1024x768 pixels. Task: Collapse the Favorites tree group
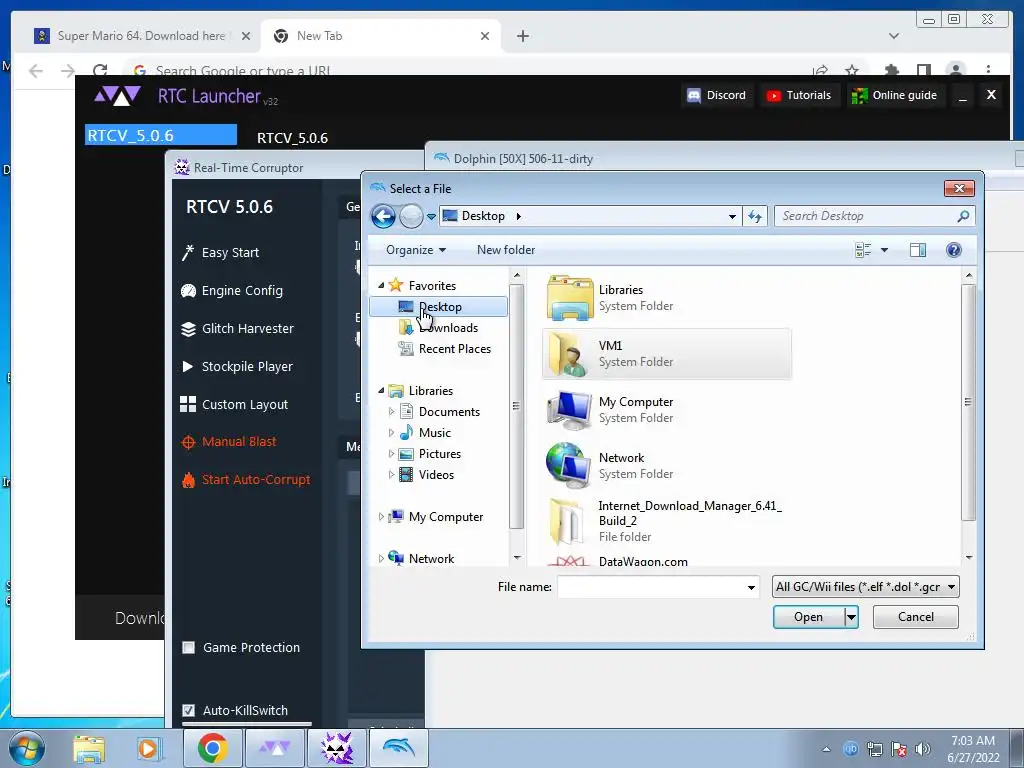point(381,285)
